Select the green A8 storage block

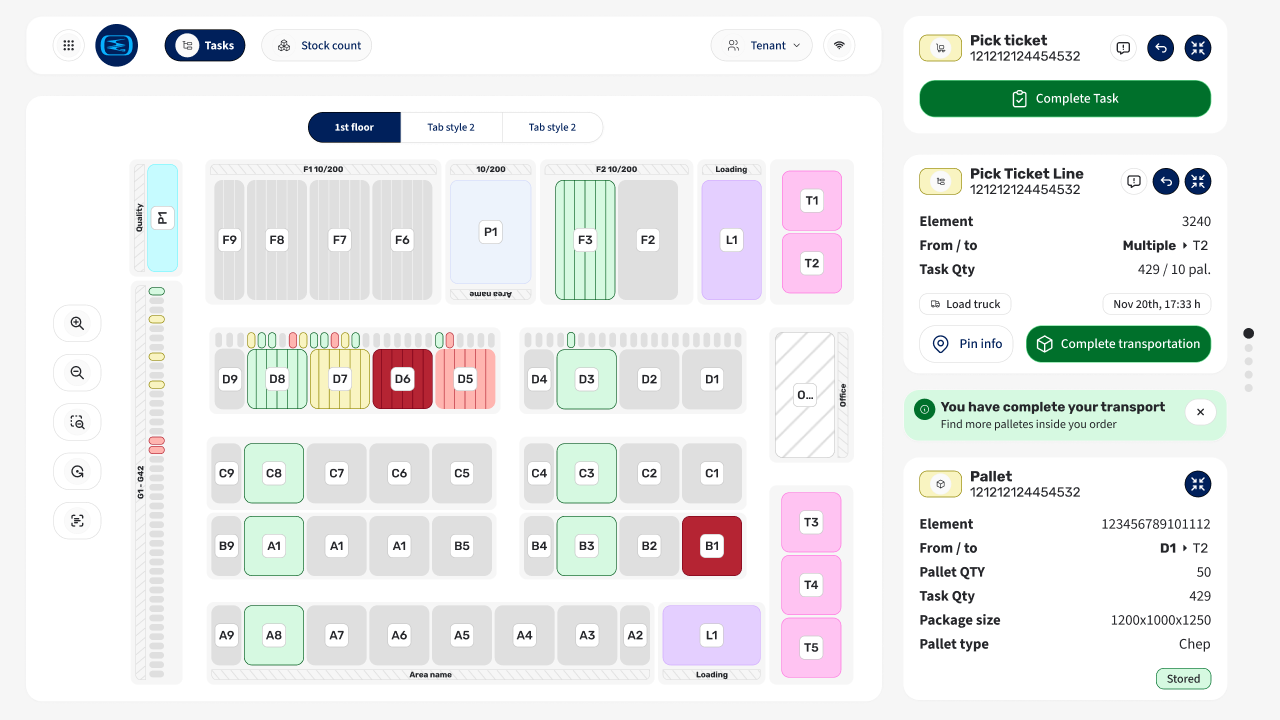pyautogui.click(x=274, y=635)
